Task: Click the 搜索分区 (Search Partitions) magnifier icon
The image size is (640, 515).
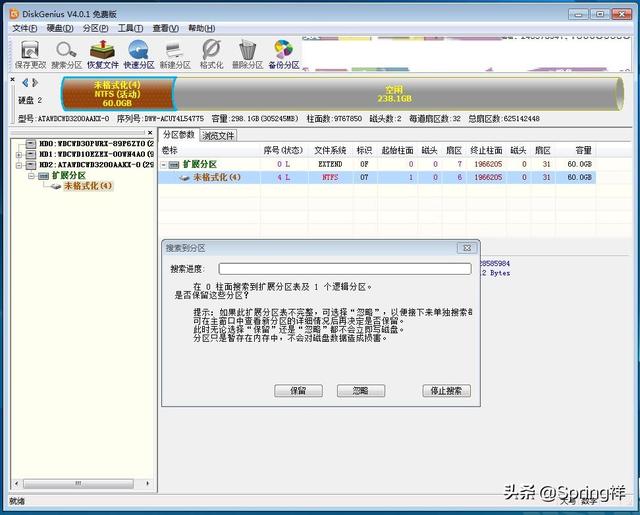Action: pos(65,54)
